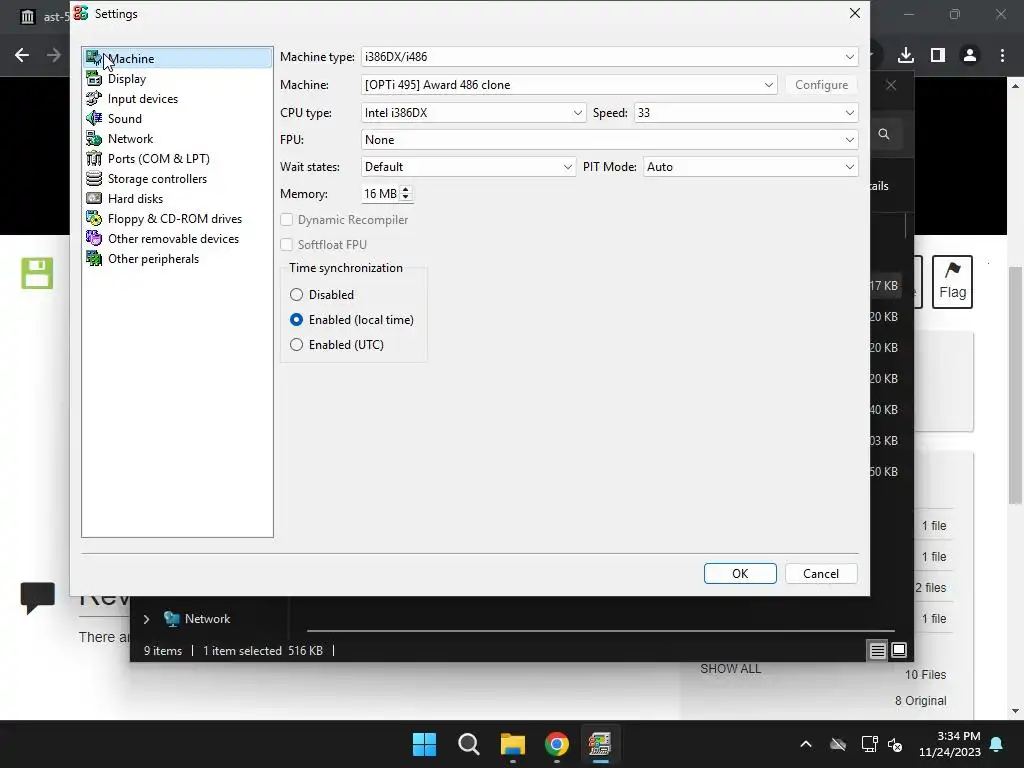Click the Ports (COM & LPT) icon
Viewport: 1024px width, 768px height.
pyautogui.click(x=94, y=159)
